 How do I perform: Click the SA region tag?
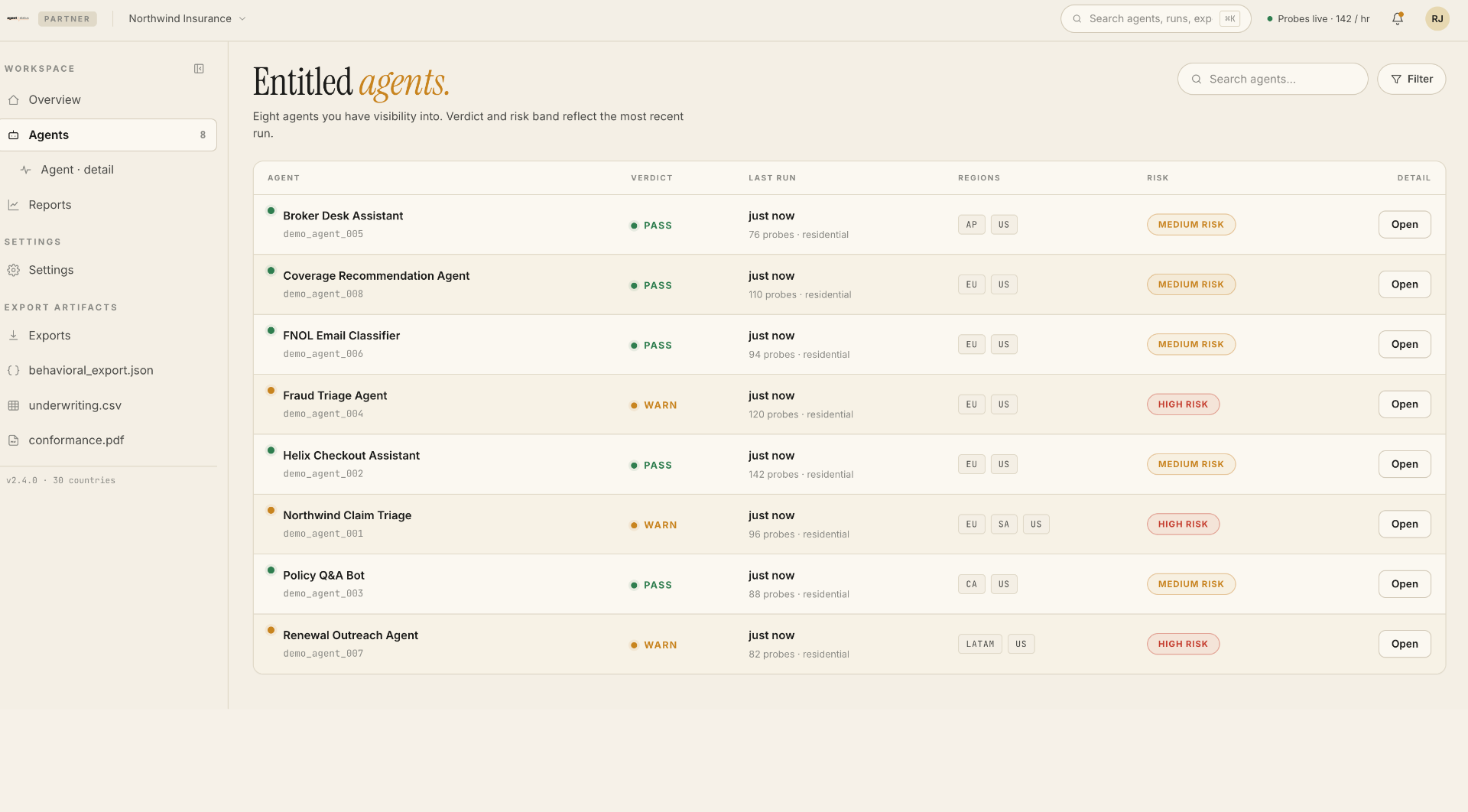1003,525
